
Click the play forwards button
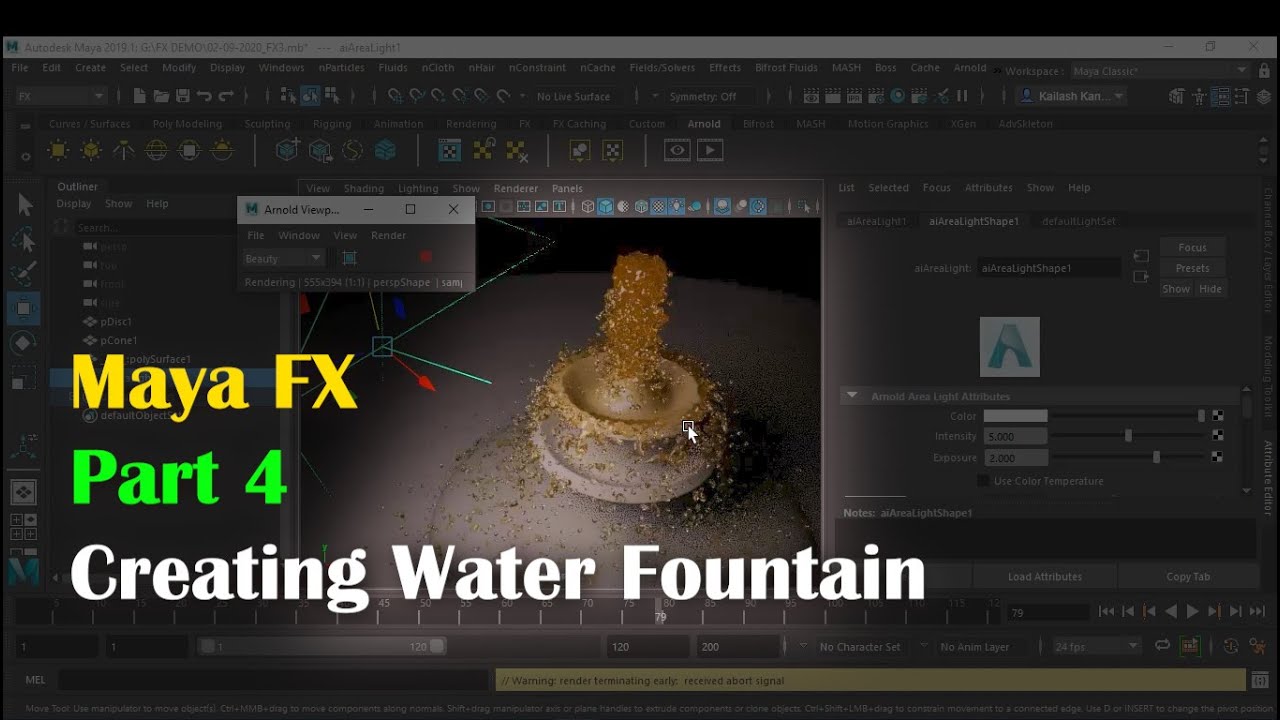pos(1192,611)
